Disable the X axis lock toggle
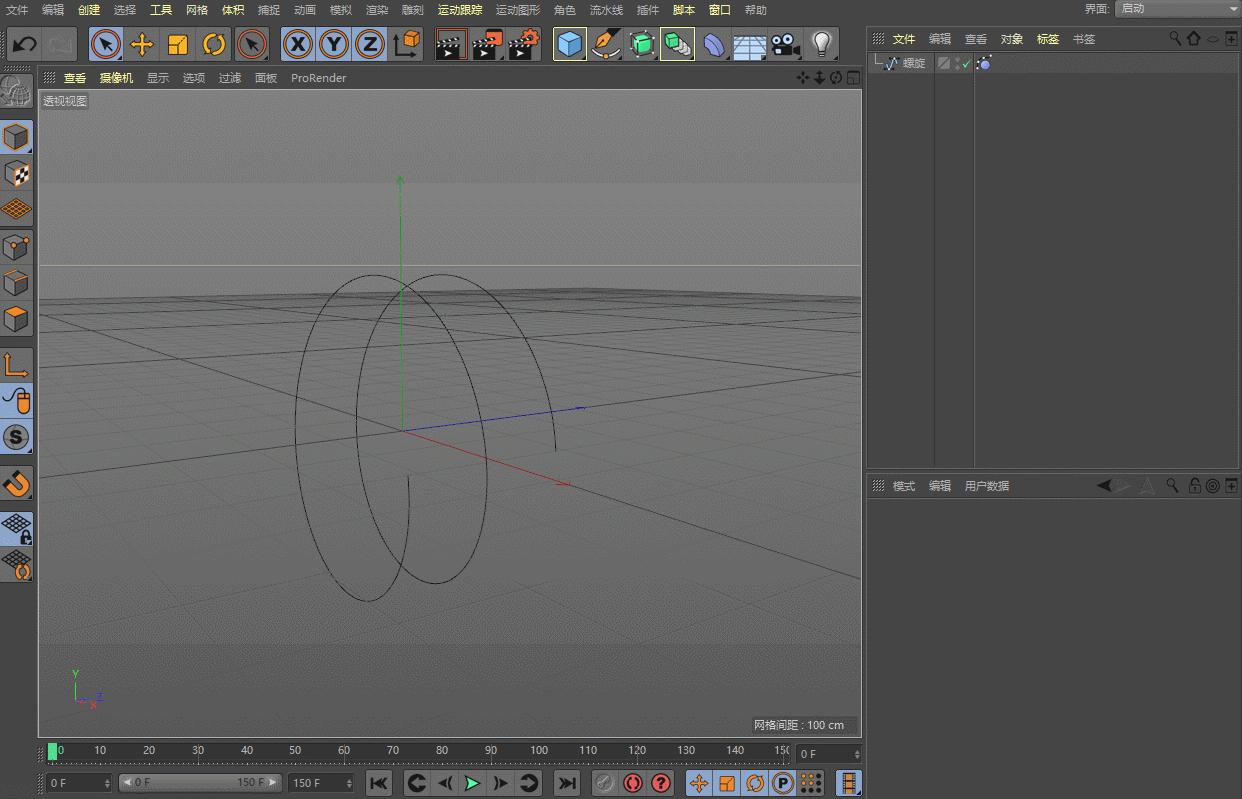 [297, 44]
